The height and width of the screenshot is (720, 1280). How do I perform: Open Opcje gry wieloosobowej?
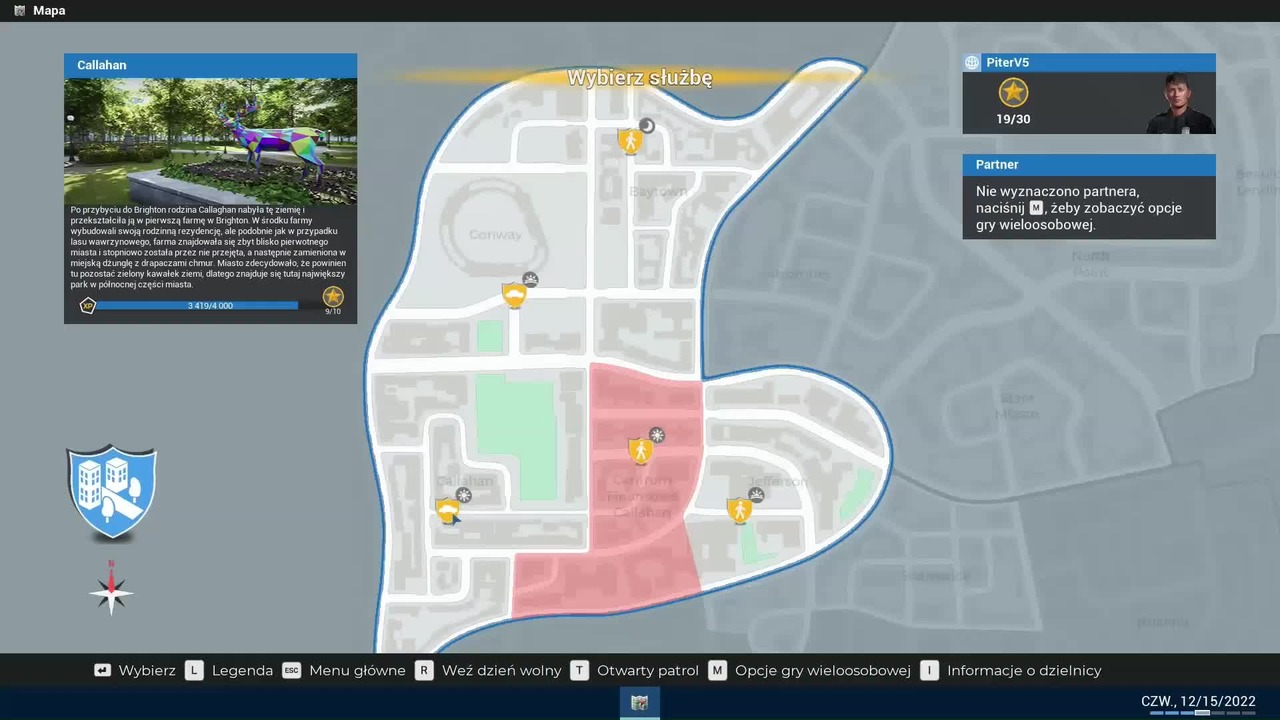coord(810,670)
